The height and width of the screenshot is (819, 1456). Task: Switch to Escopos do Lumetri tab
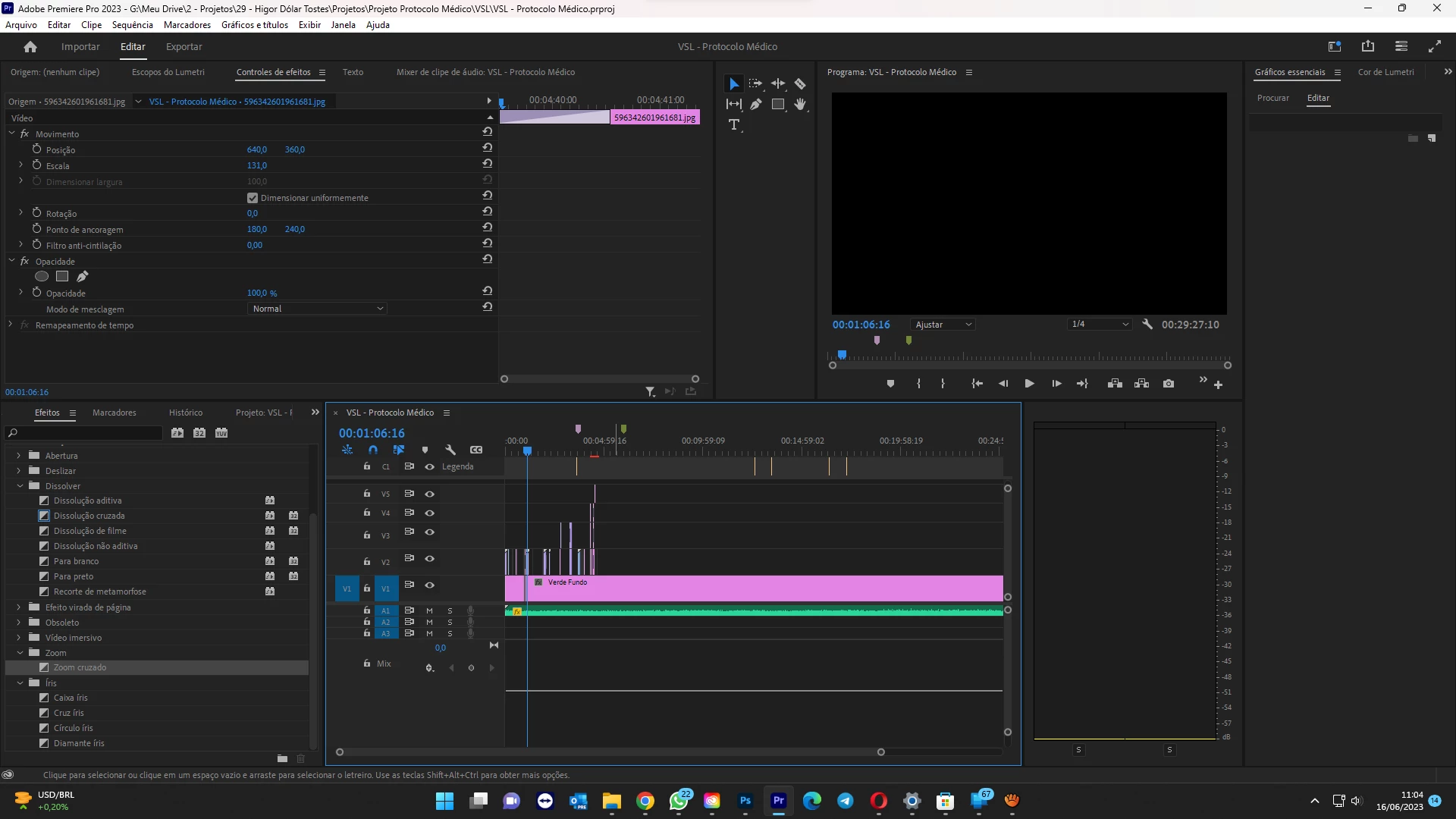click(x=168, y=72)
